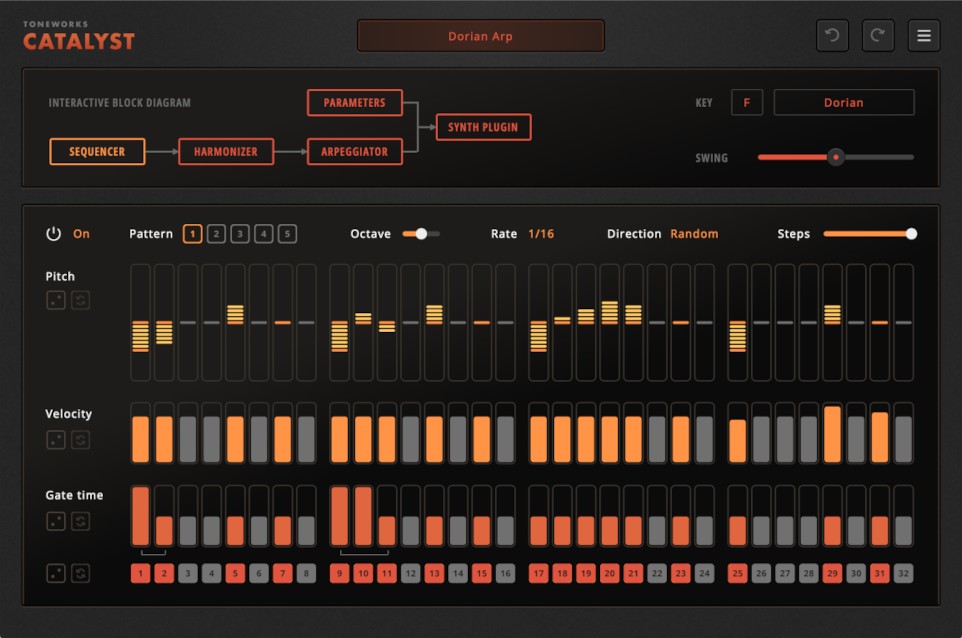Click the Steps slider handle
This screenshot has width=962, height=638.
(911, 234)
